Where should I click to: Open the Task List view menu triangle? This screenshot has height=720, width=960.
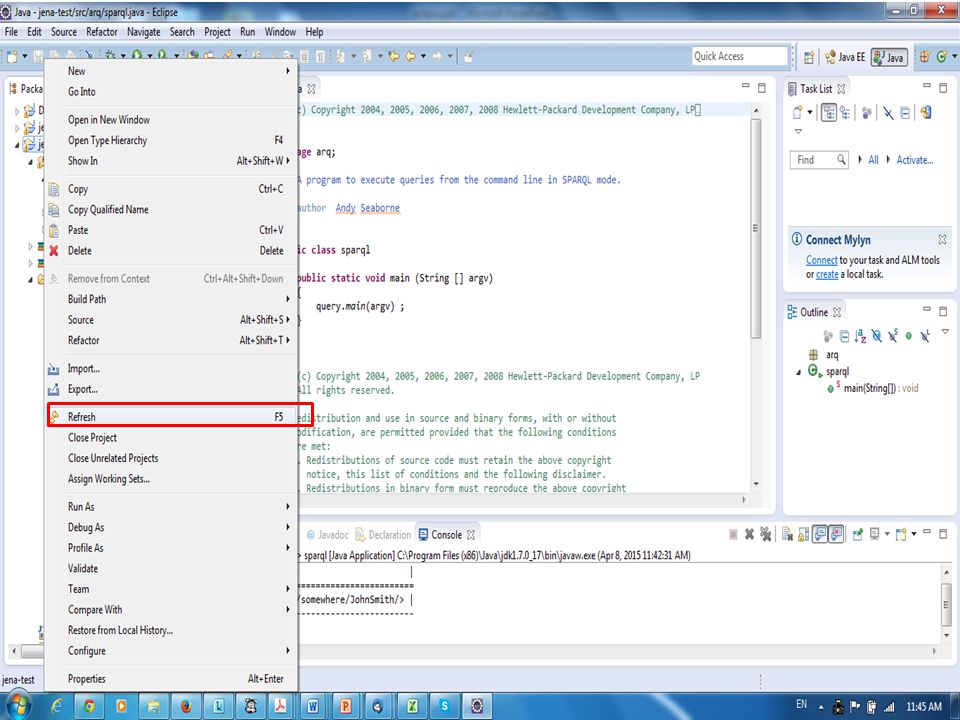coord(798,131)
